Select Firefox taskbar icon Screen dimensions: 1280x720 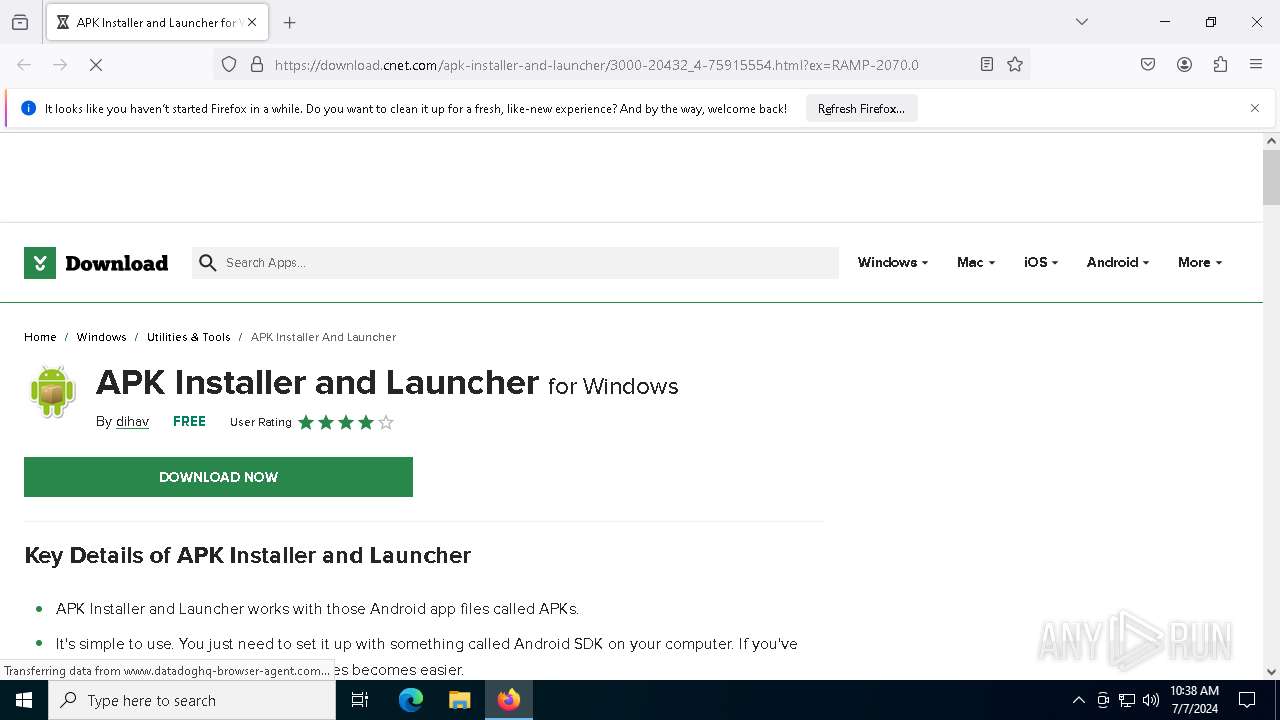pos(509,700)
